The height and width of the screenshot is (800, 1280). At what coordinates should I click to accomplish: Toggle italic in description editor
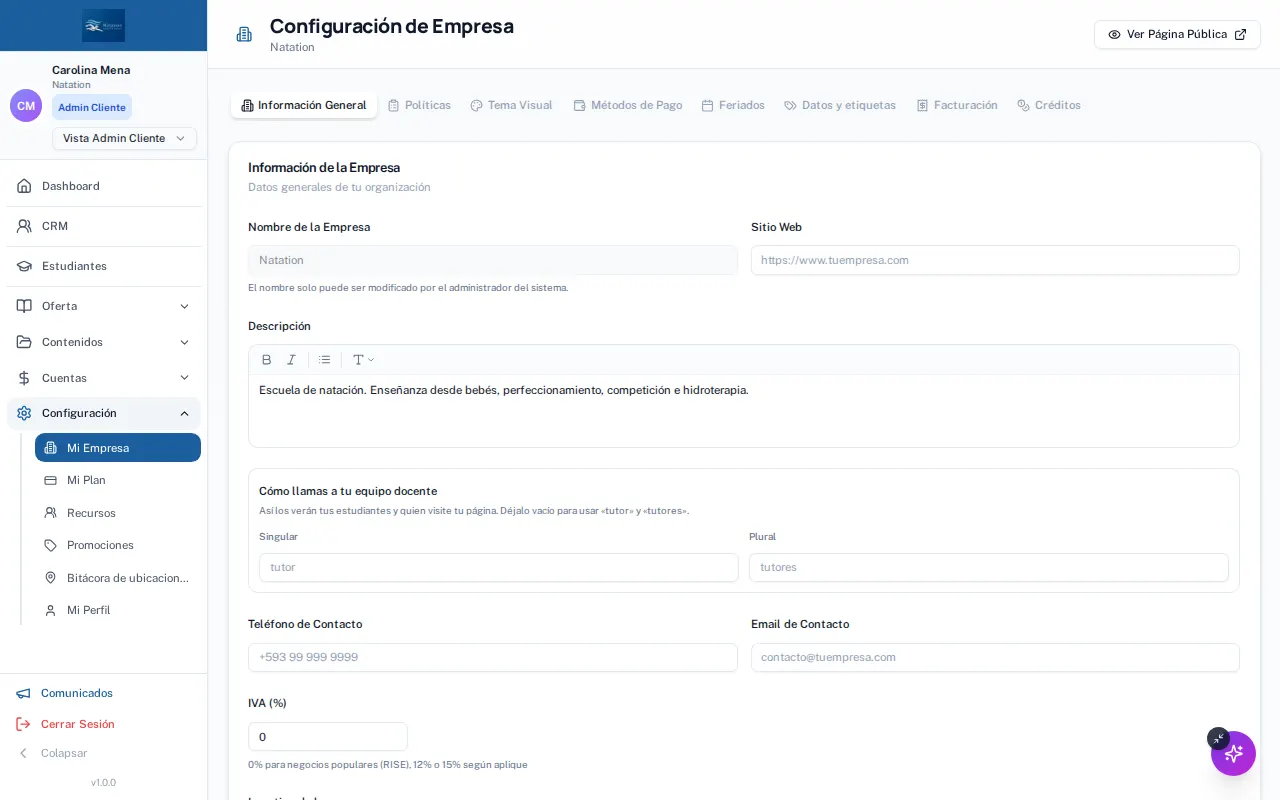(291, 360)
